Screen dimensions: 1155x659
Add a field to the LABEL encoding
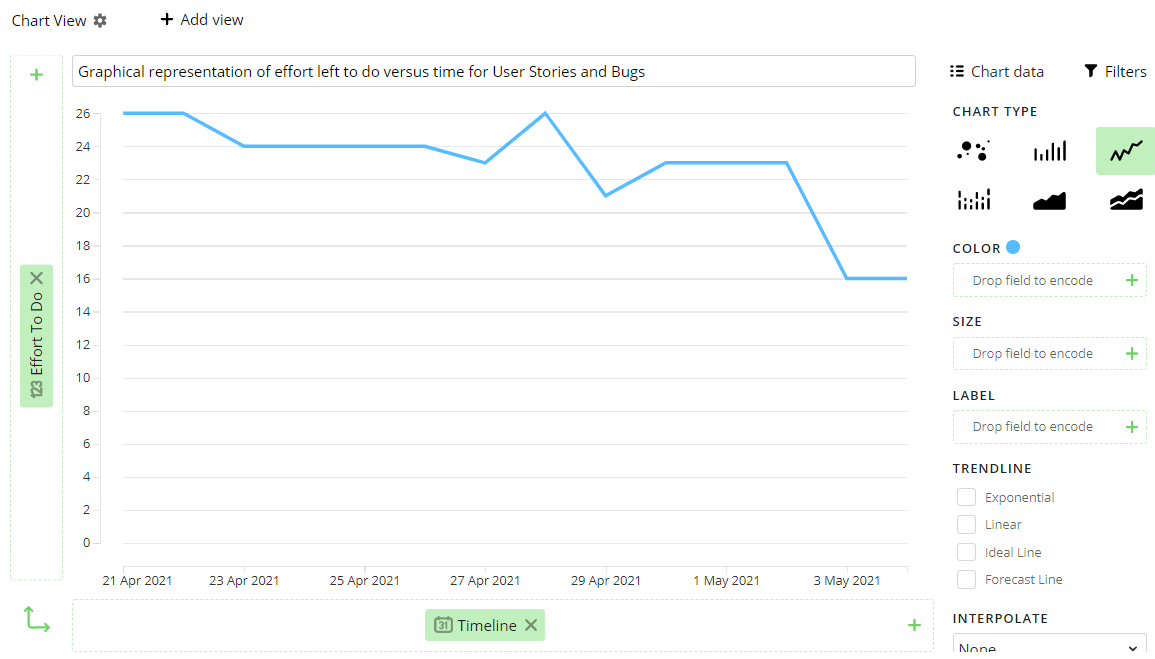click(x=1131, y=426)
